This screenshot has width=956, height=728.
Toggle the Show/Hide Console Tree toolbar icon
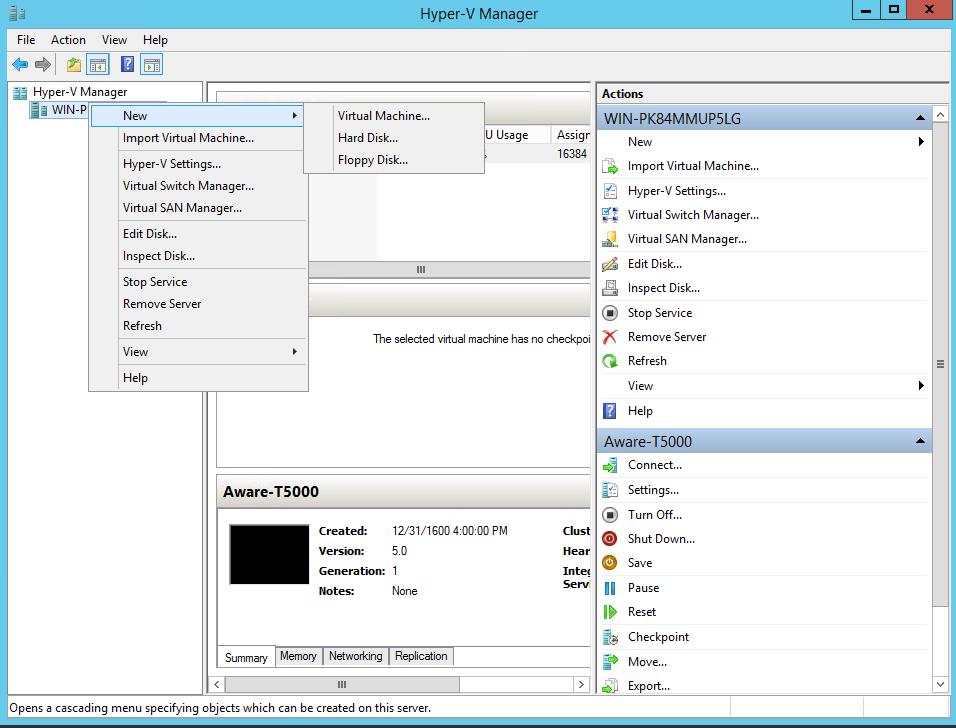click(x=98, y=64)
